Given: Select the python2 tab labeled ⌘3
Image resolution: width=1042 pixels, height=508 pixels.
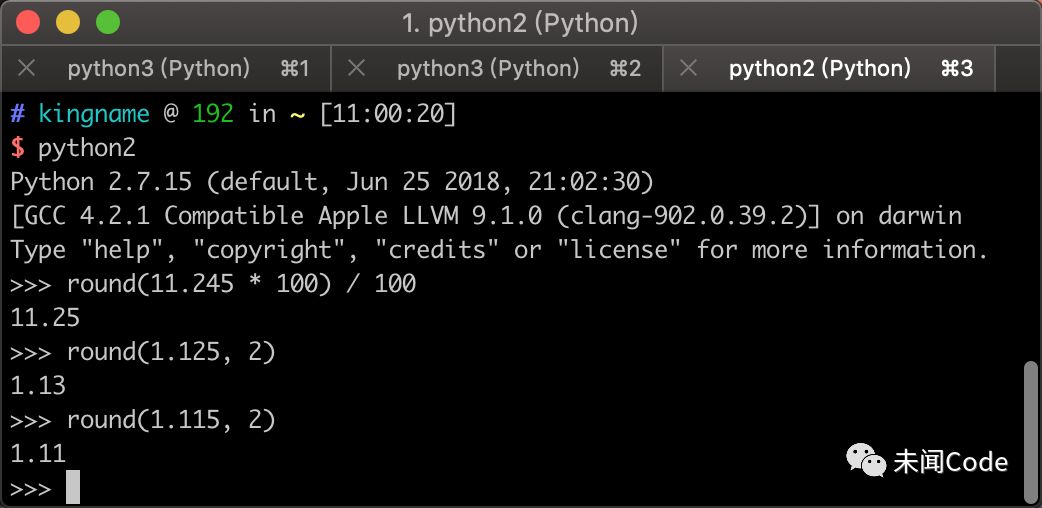Looking at the screenshot, I should point(820,68).
